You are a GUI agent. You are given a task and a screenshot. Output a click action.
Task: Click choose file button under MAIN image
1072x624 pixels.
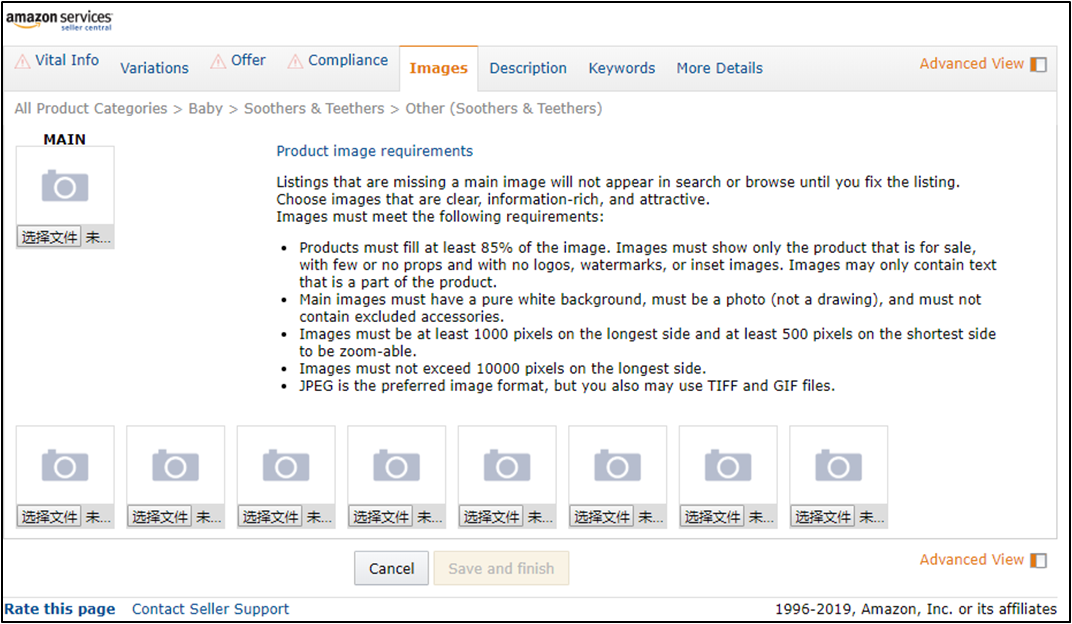50,238
